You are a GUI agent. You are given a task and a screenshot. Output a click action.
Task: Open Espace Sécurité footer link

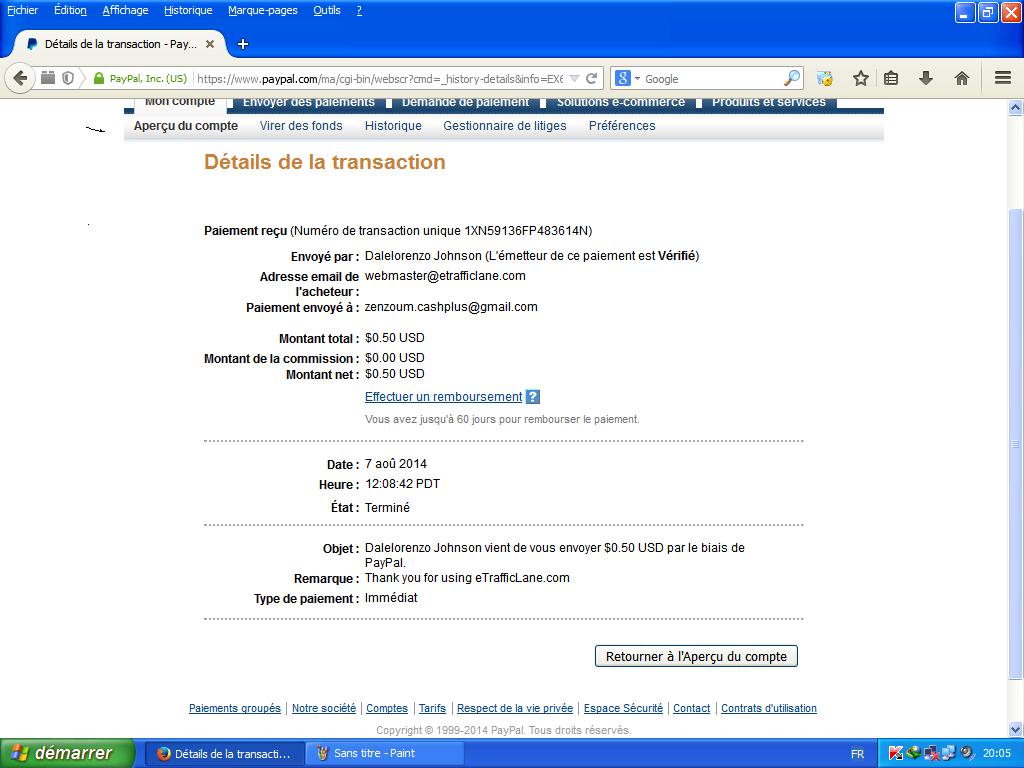click(x=623, y=708)
